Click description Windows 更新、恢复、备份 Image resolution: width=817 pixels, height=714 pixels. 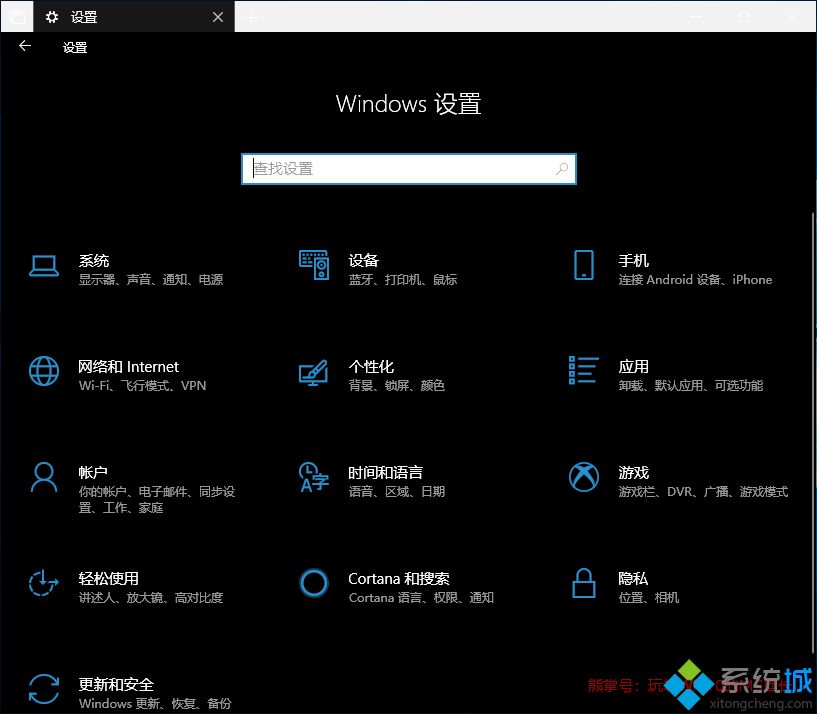coord(155,704)
